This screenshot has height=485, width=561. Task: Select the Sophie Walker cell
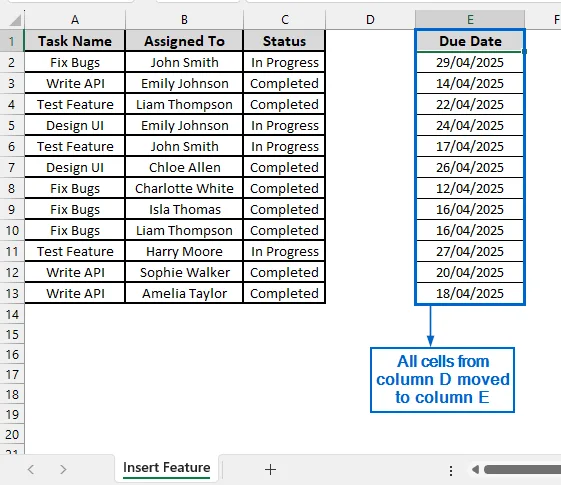(184, 273)
